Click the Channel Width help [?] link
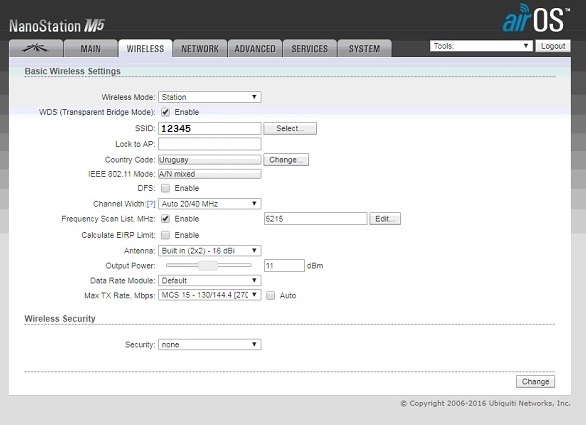 click(x=151, y=204)
